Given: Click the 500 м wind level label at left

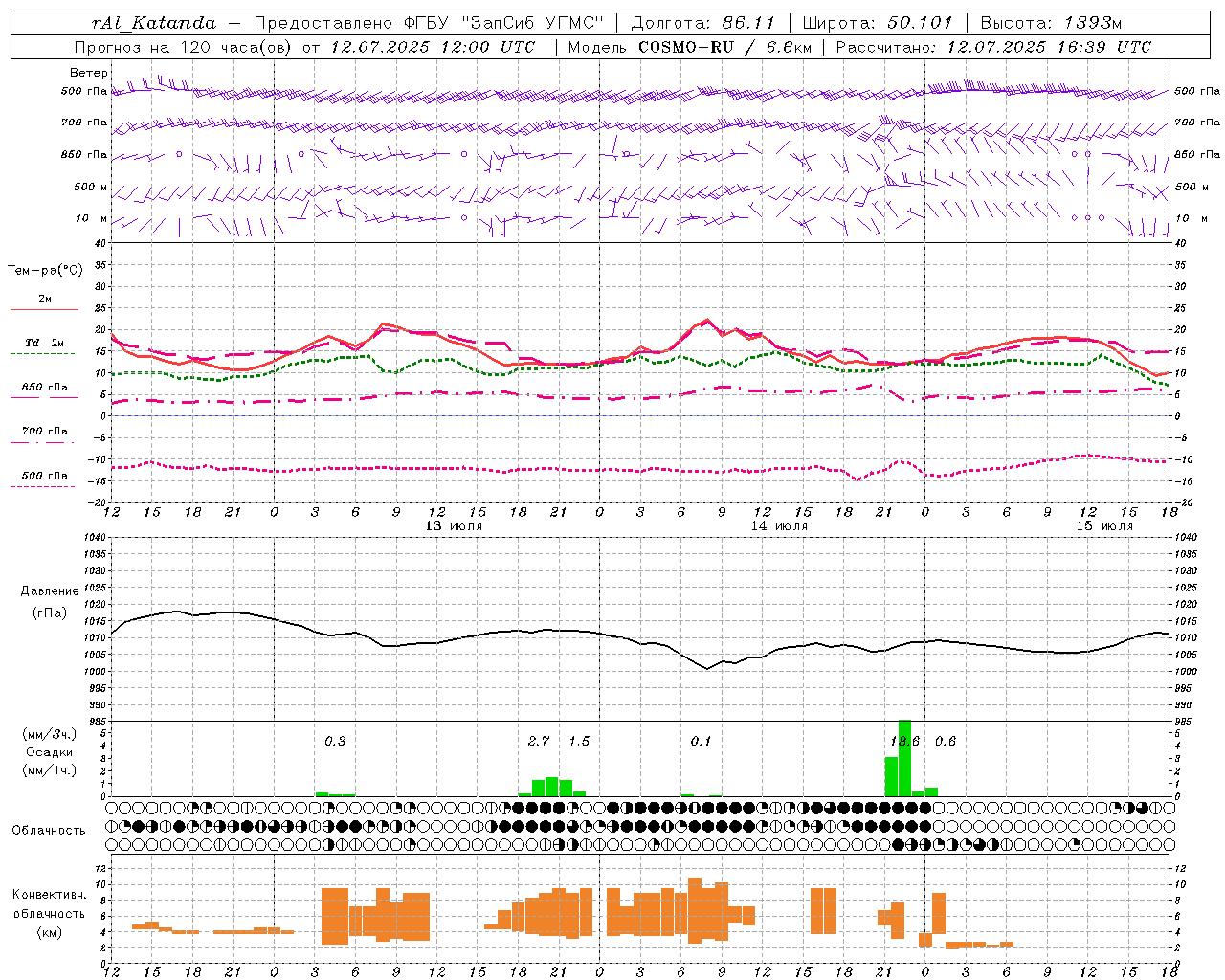Looking at the screenshot, I should 91,187.
